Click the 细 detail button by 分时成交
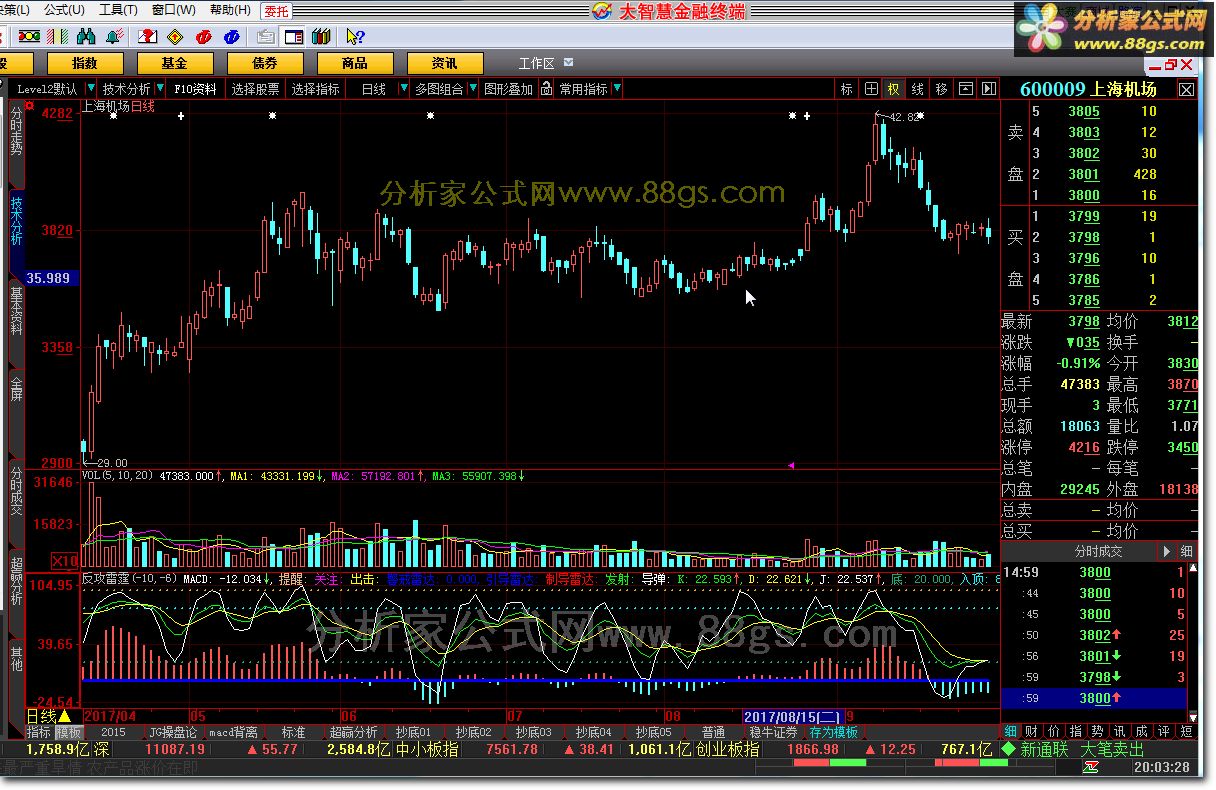Viewport: 1216px width, 790px height. [1186, 551]
